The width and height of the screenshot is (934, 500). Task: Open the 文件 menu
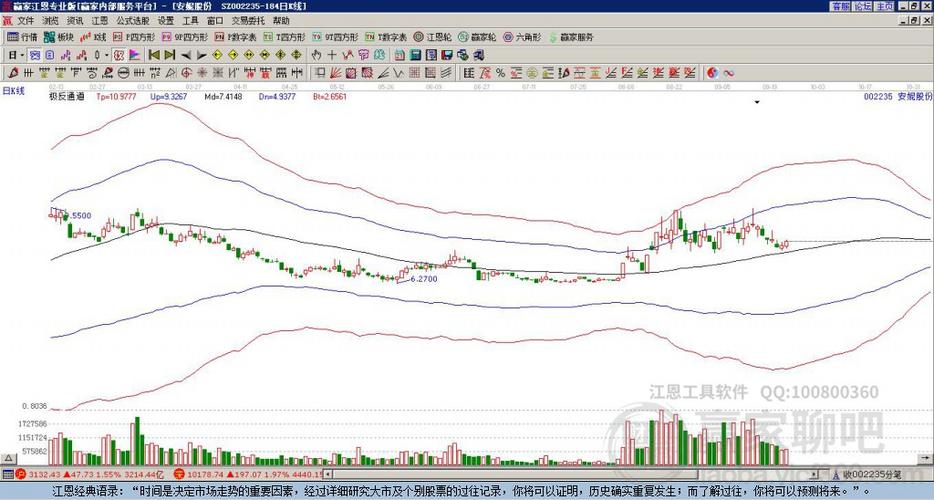pyautogui.click(x=25, y=21)
